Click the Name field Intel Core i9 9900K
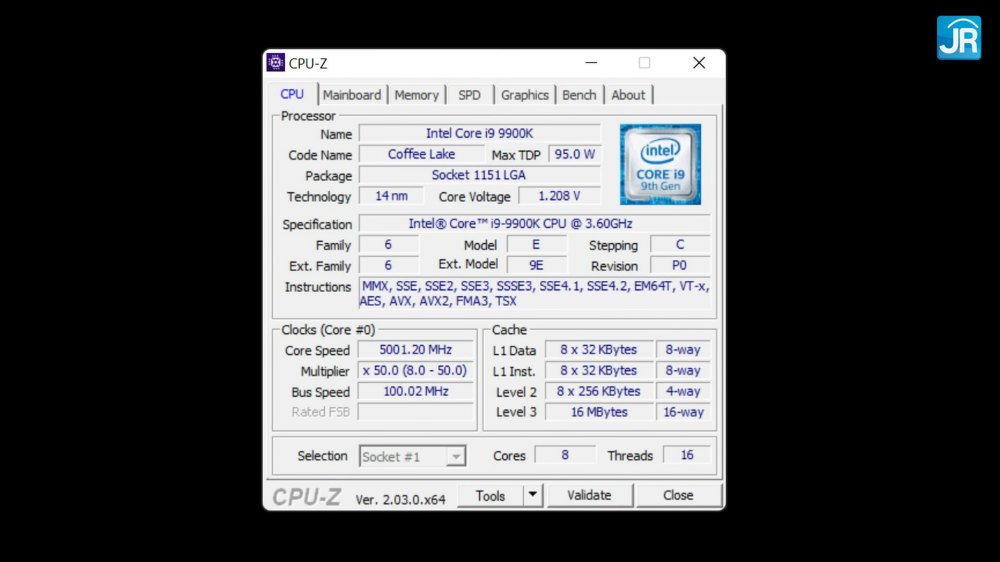1000x562 pixels. (x=480, y=133)
